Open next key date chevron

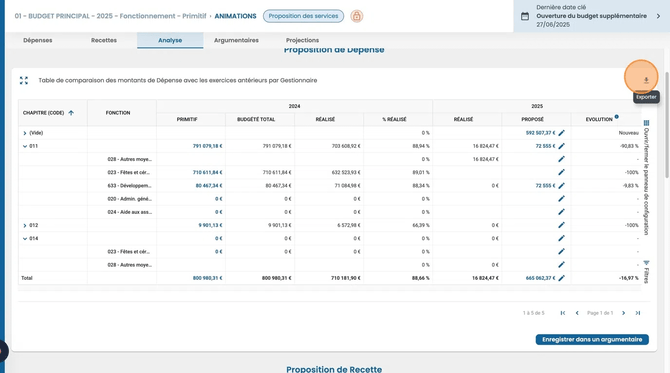pos(658,16)
